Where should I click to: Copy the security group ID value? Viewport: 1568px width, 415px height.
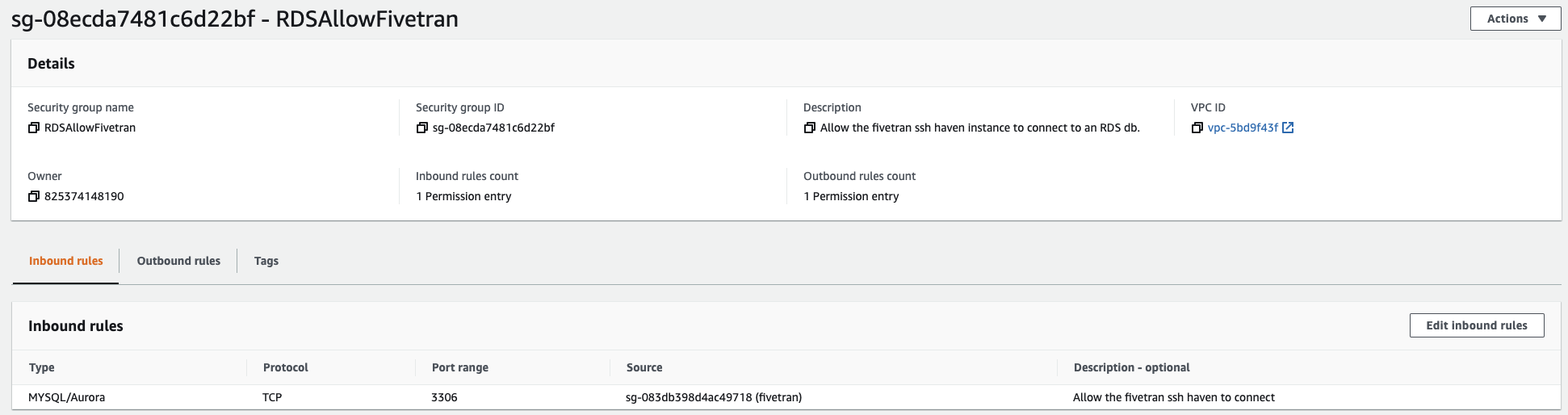[421, 128]
